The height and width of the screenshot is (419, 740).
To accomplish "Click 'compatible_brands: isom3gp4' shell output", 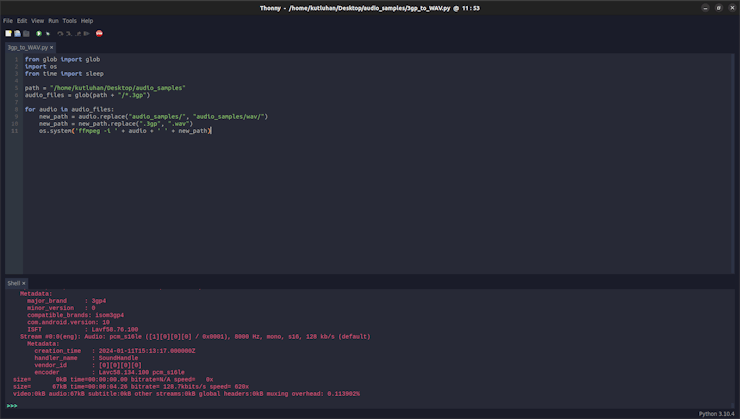I will click(x=76, y=315).
